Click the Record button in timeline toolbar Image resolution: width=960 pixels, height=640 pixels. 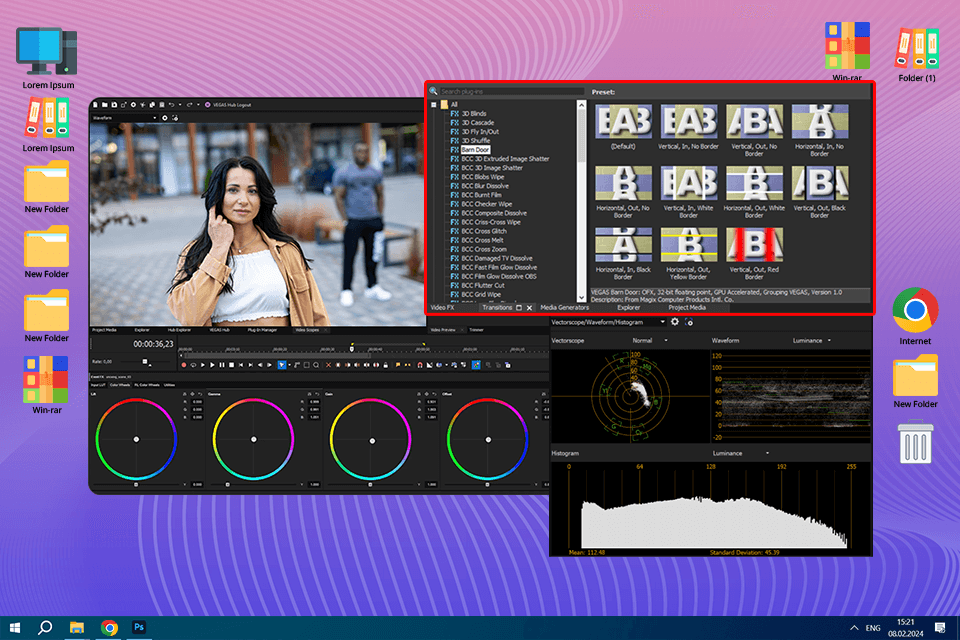coord(184,365)
